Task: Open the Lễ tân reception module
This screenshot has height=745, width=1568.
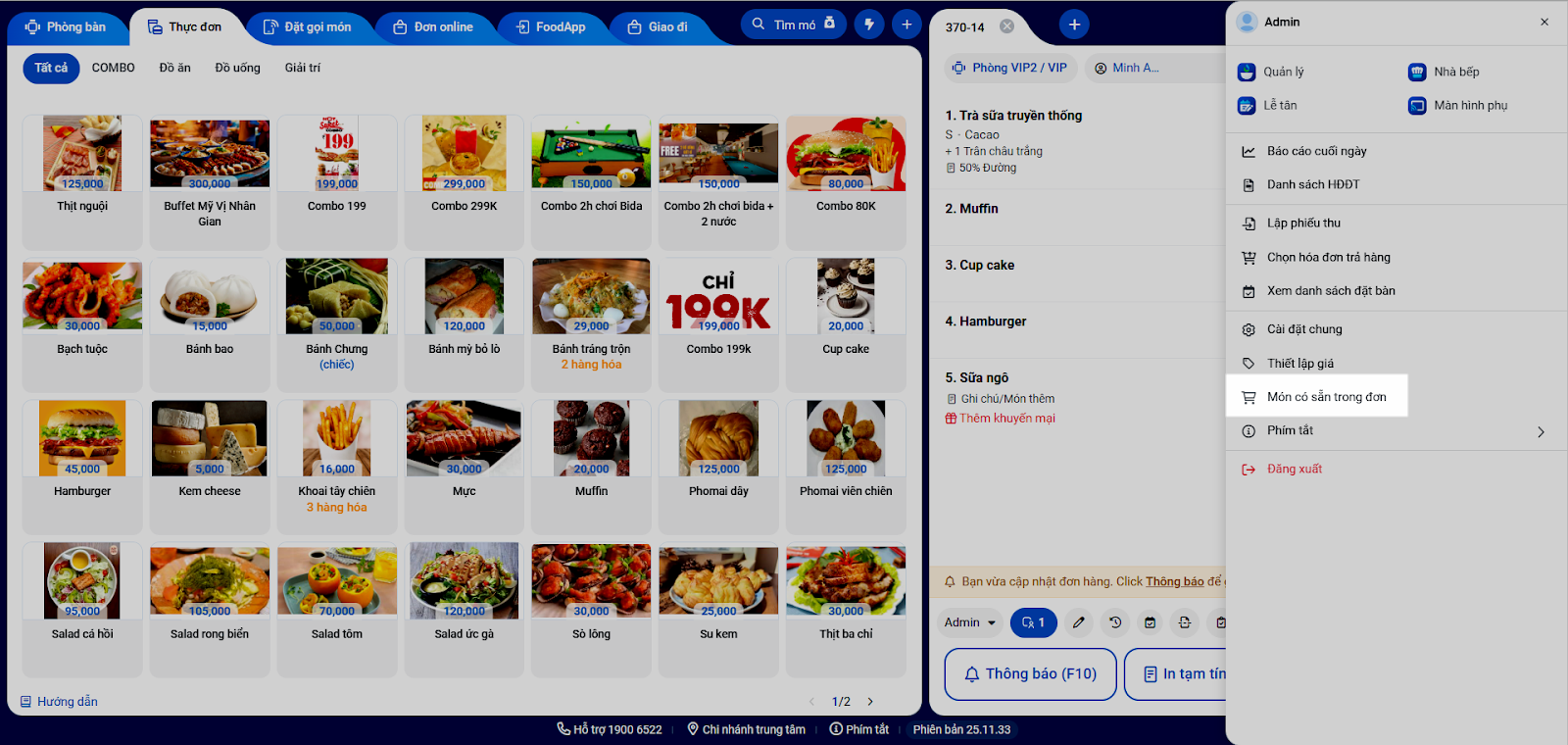Action: point(1267,105)
